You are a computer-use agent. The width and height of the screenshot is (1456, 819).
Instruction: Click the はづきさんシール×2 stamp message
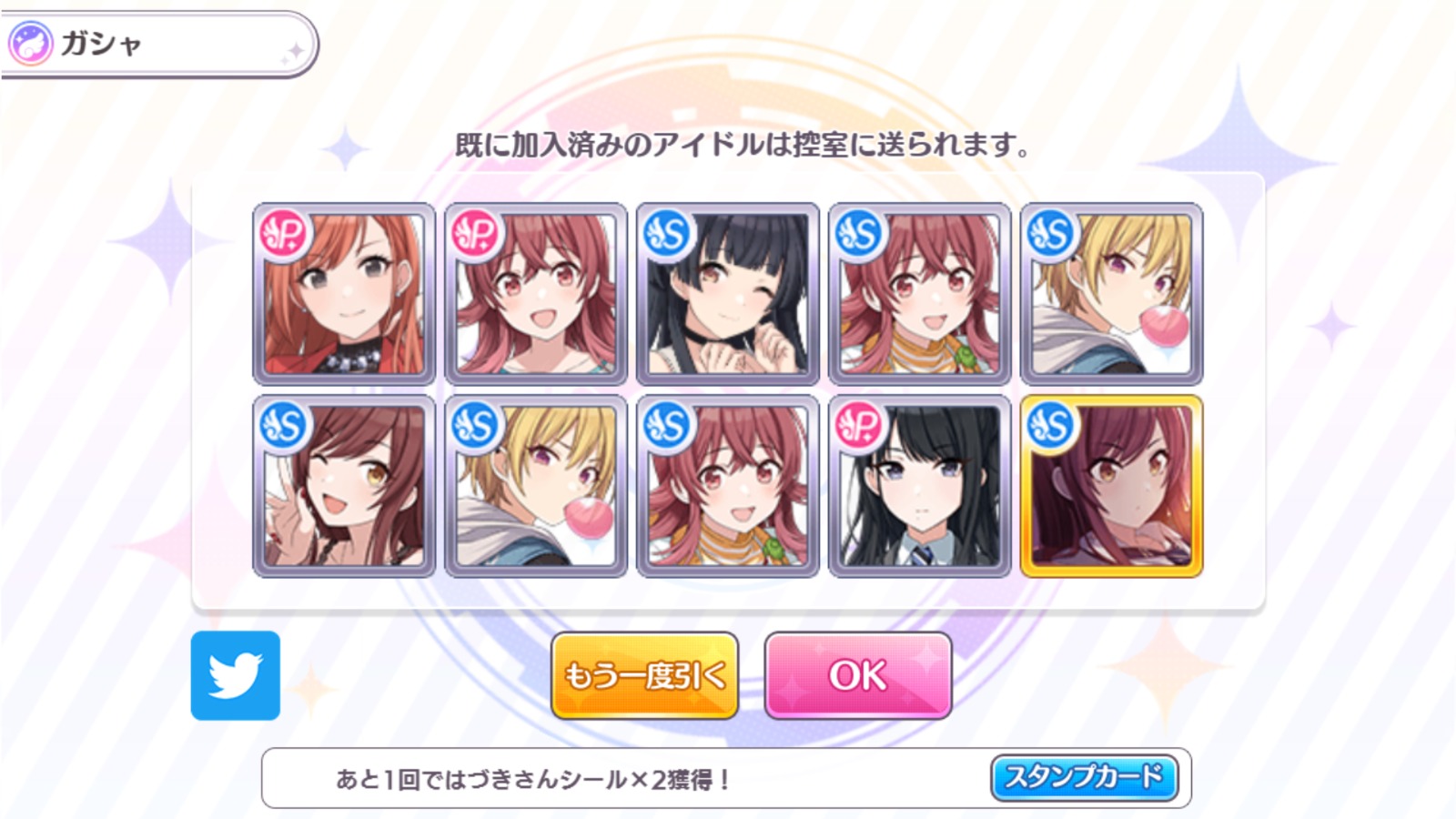532,779
